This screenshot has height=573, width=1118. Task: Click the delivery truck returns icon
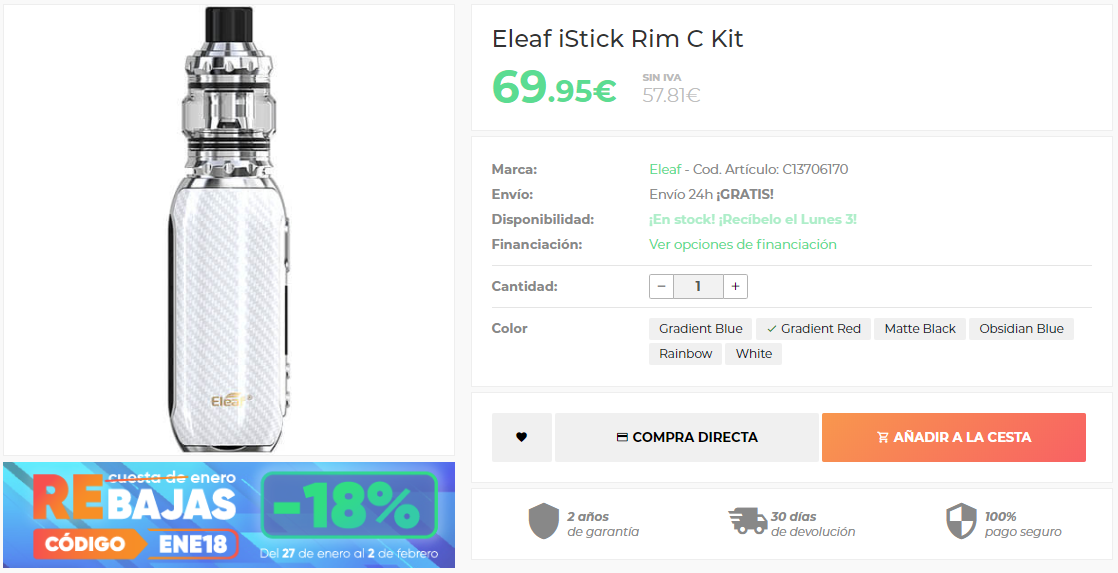[x=746, y=521]
